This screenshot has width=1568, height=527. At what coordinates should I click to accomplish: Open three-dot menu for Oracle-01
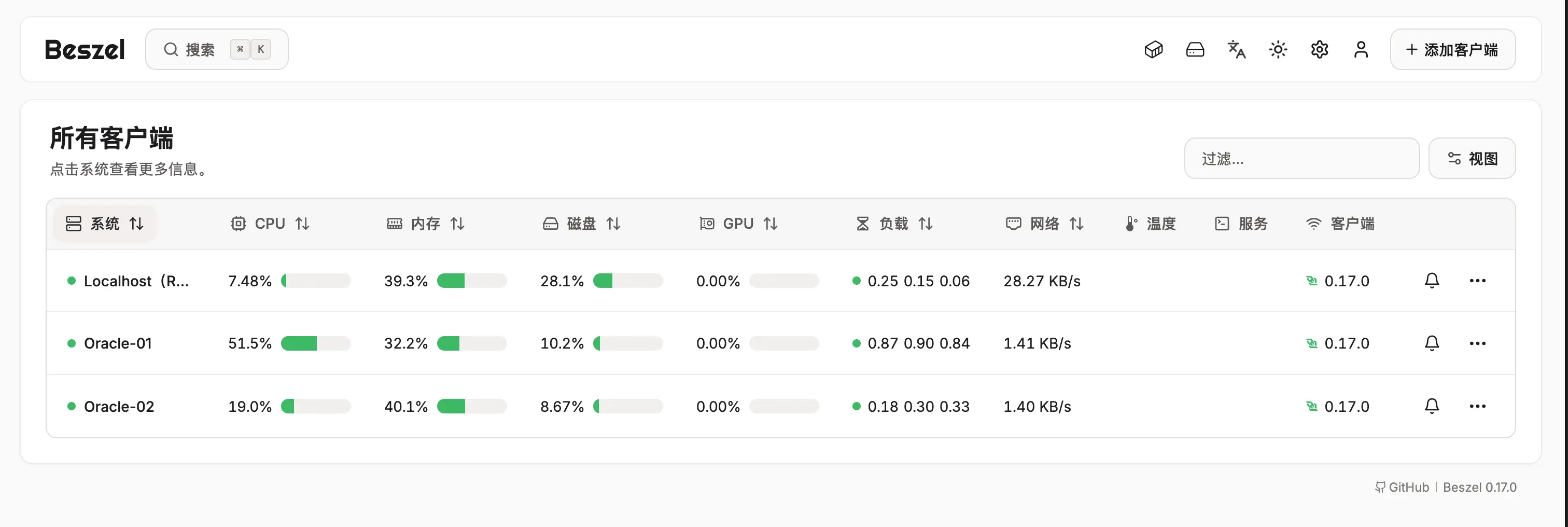coord(1477,343)
